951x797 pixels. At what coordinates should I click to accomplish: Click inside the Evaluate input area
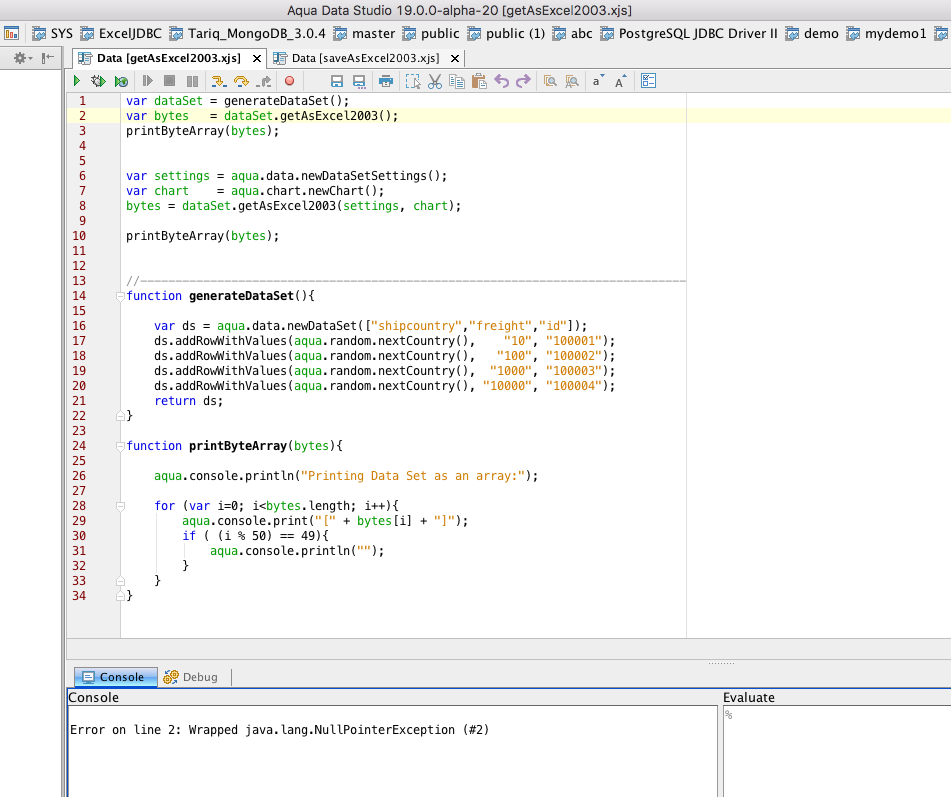click(x=836, y=750)
